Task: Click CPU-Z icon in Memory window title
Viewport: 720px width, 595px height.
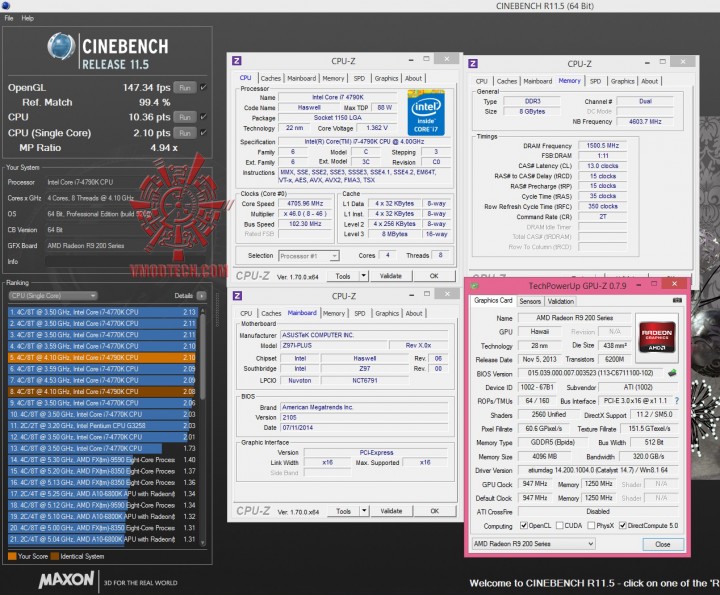Action: click(473, 64)
